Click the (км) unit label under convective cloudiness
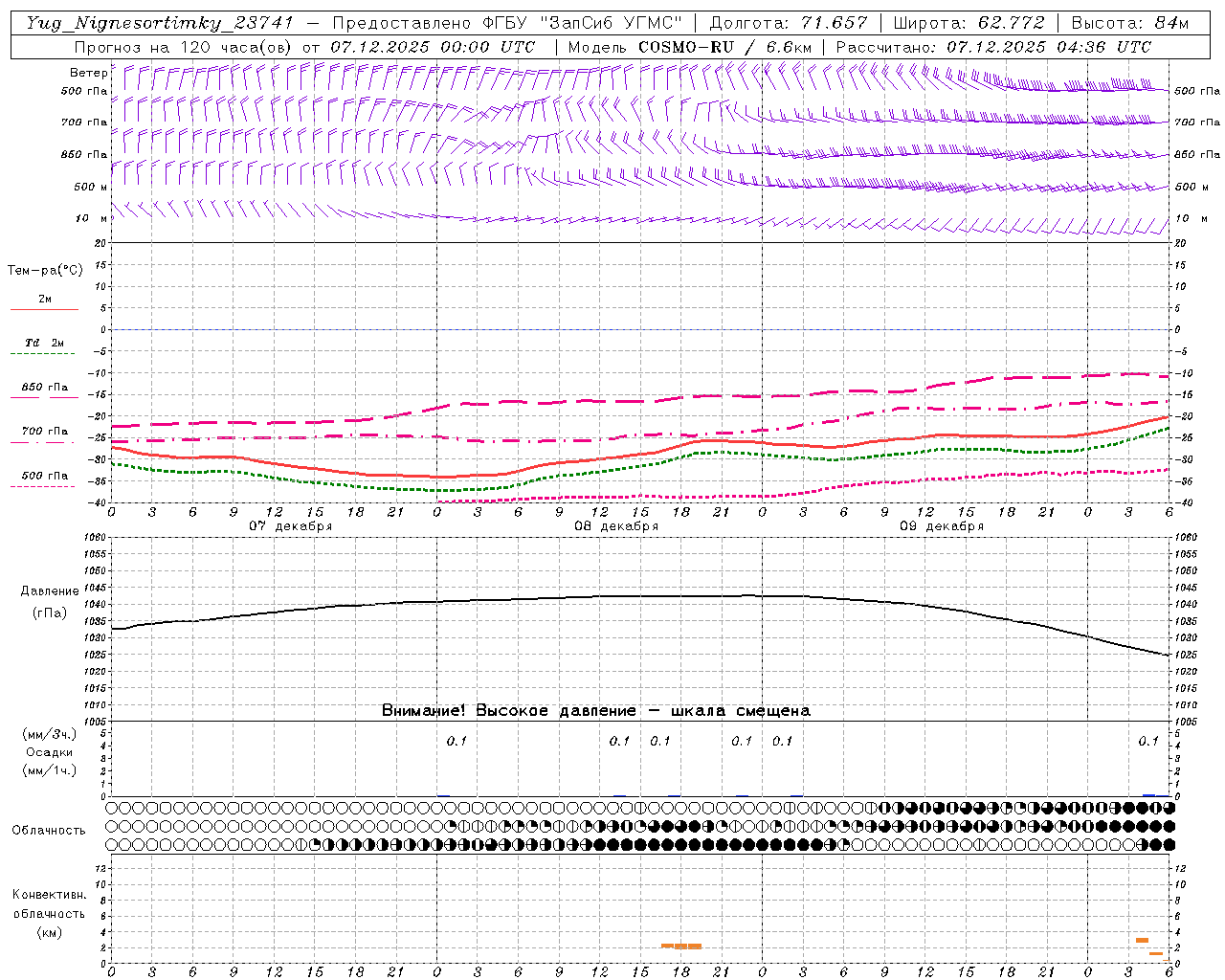This screenshot has width=1225, height=980. click(49, 932)
